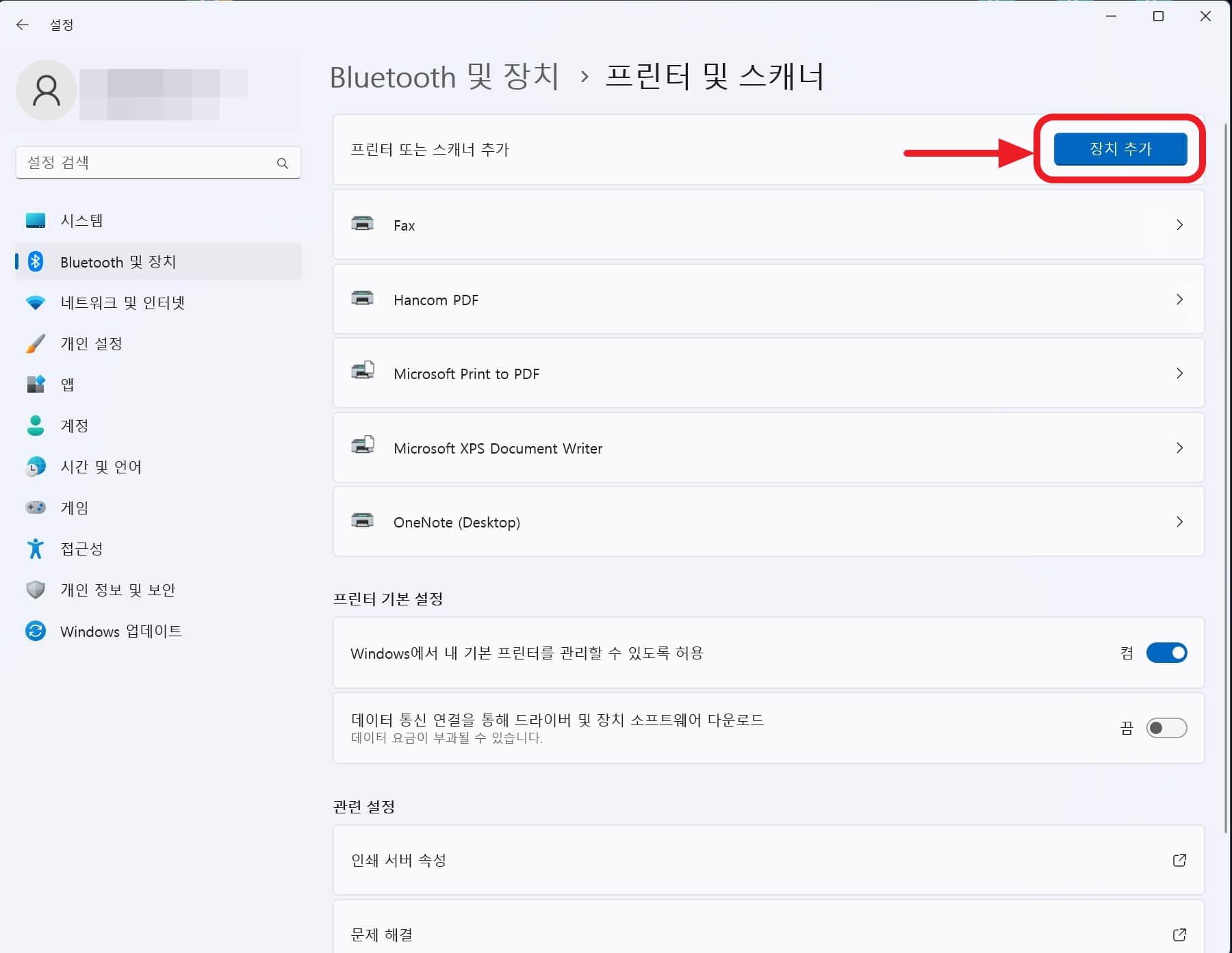Click the vertical scrollbar on right edge
This screenshot has width=1232, height=953.
pos(1225,479)
